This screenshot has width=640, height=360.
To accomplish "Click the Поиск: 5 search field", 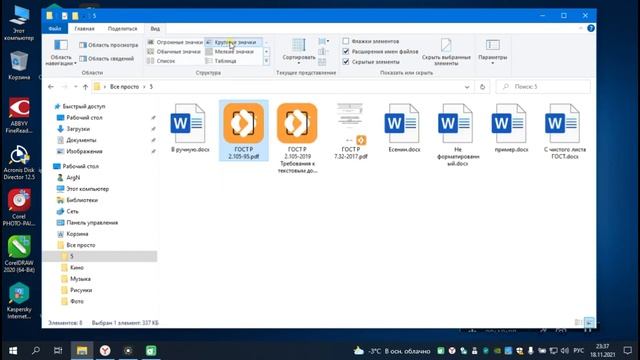I will click(x=543, y=87).
